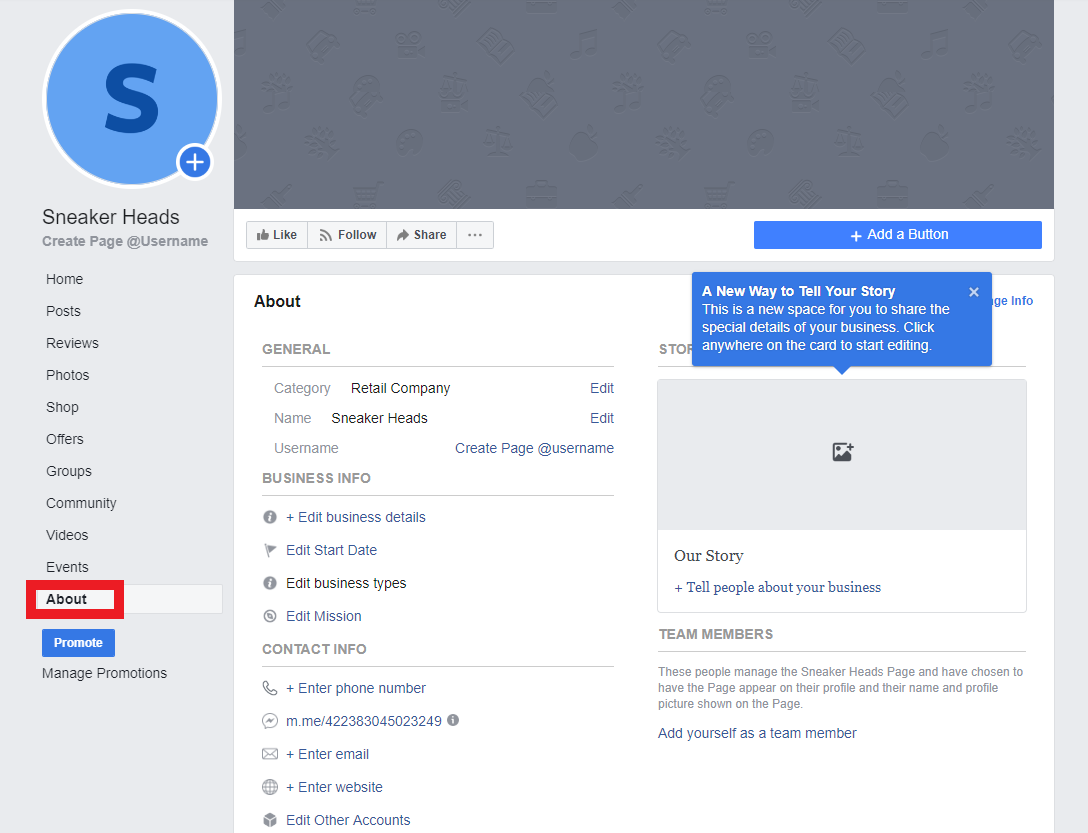Open the Videos tab in sidebar
The height and width of the screenshot is (833, 1088).
(x=67, y=535)
